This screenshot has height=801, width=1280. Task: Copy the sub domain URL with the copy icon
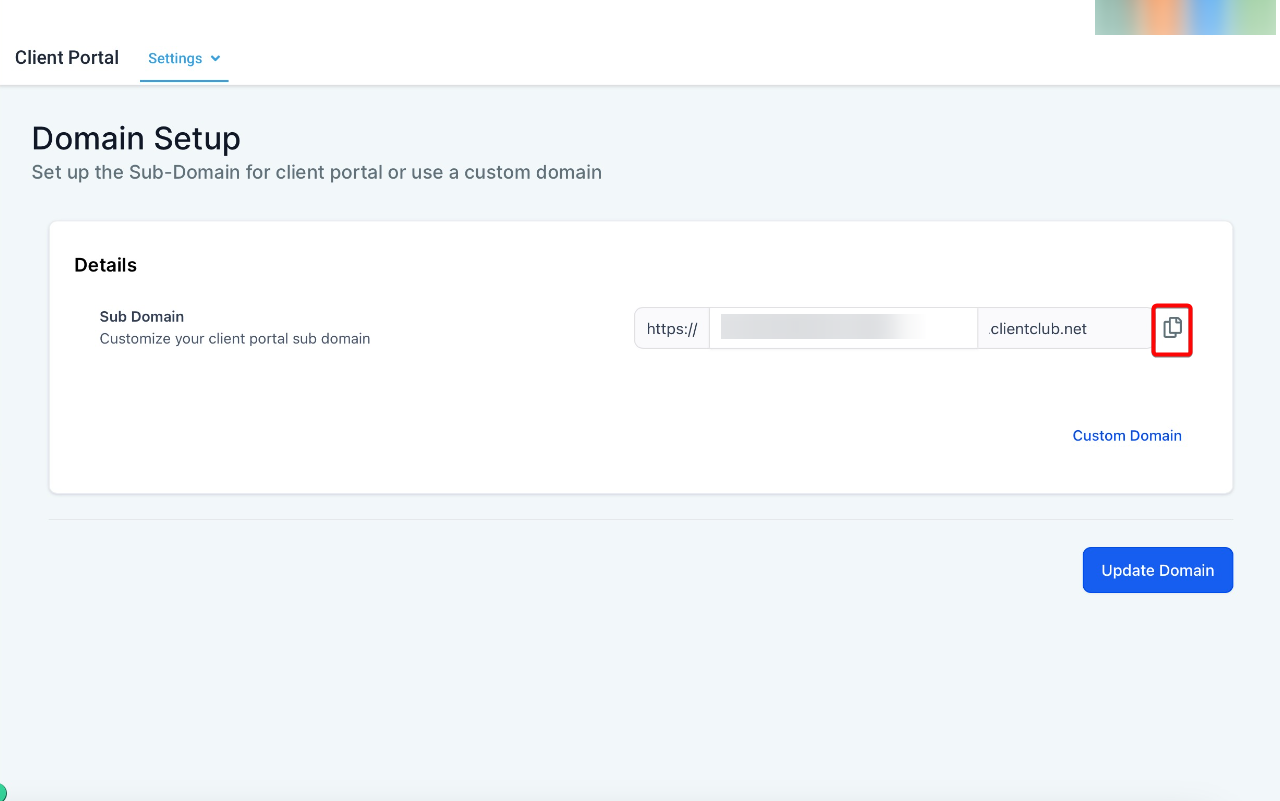pos(1172,328)
